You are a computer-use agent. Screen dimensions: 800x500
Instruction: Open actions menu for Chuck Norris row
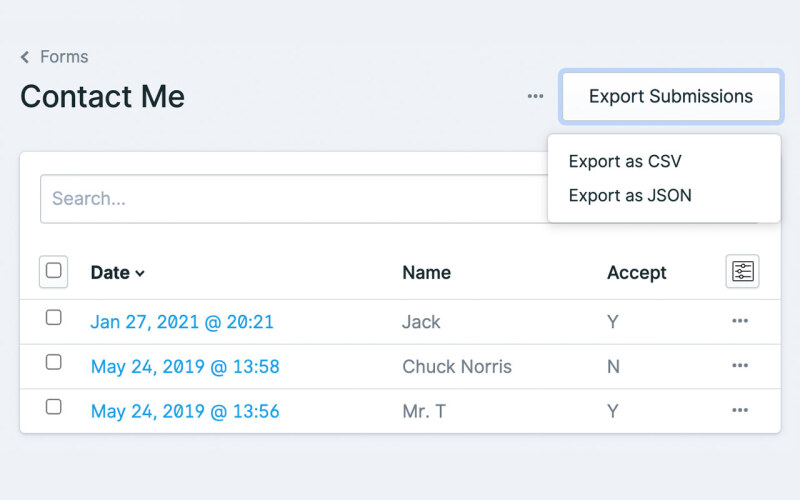740,366
